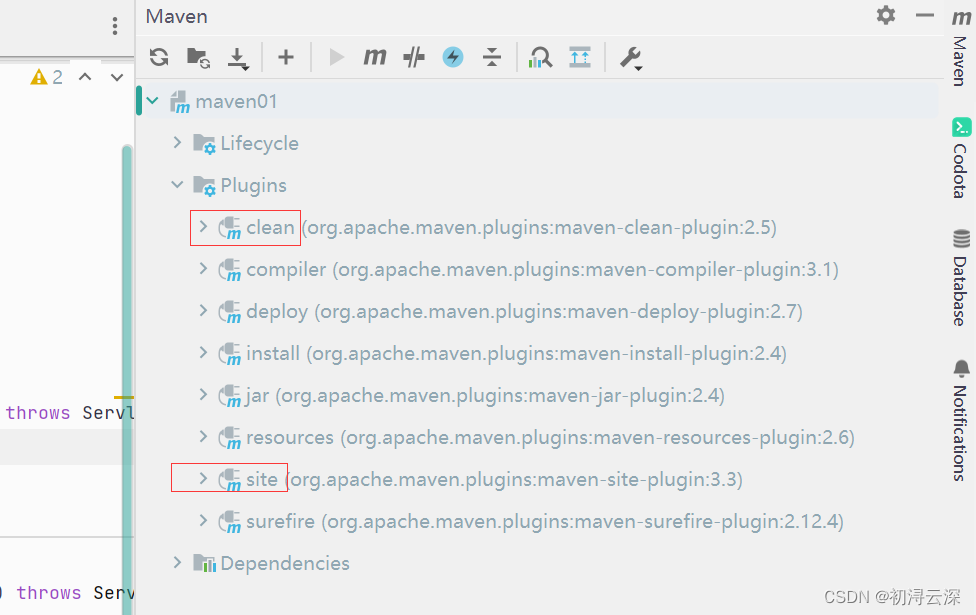Open editor tab options three-dot menu
The height and width of the screenshot is (615, 976).
point(115,26)
